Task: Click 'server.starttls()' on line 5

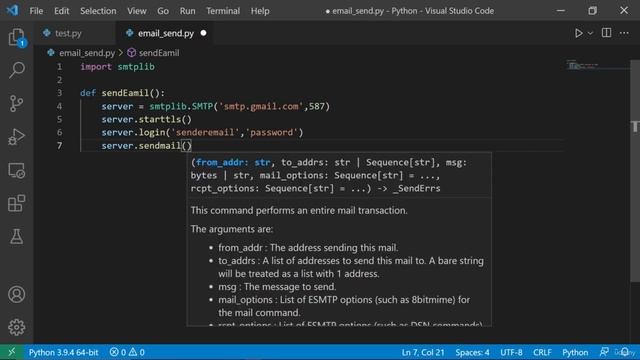Action: click(147, 120)
